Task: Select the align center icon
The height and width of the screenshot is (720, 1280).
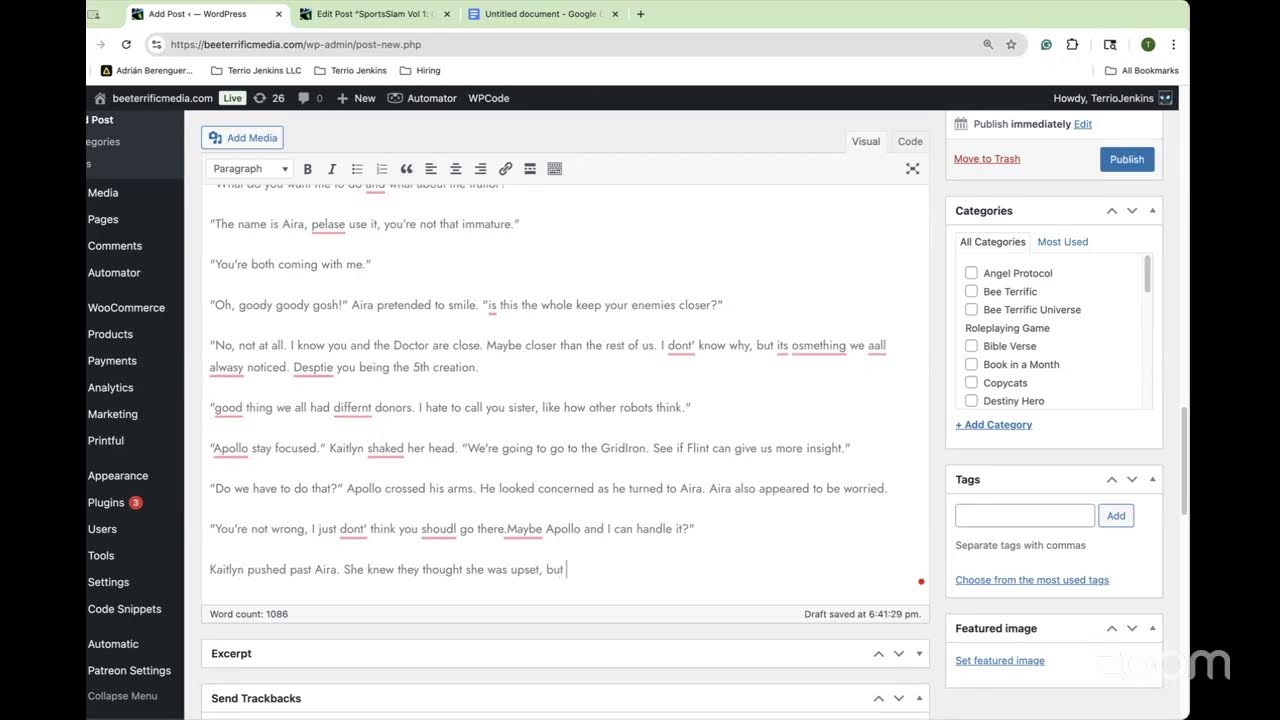Action: pos(455,168)
